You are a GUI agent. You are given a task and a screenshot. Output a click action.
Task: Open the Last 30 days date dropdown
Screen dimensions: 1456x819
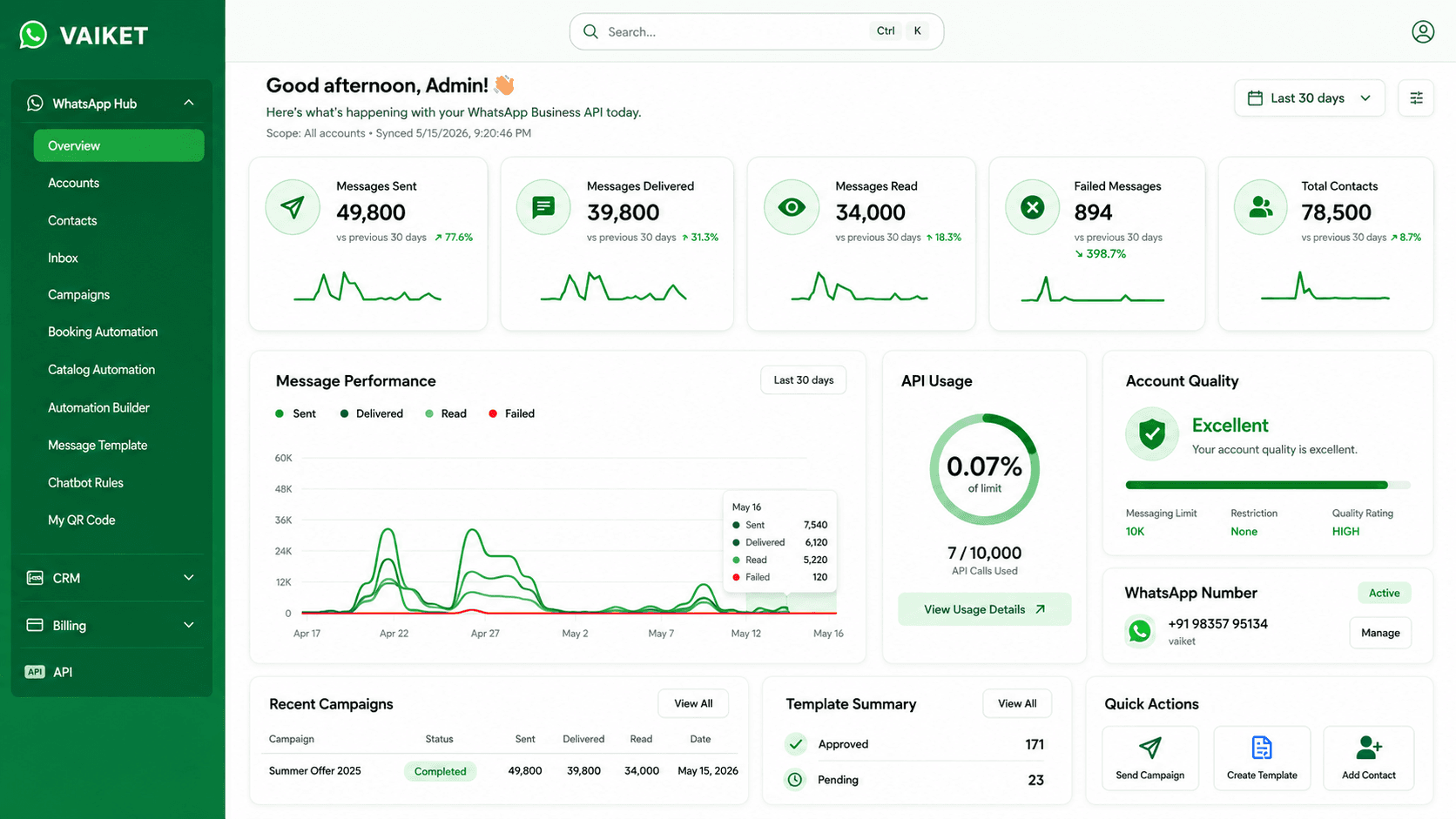(x=1310, y=97)
